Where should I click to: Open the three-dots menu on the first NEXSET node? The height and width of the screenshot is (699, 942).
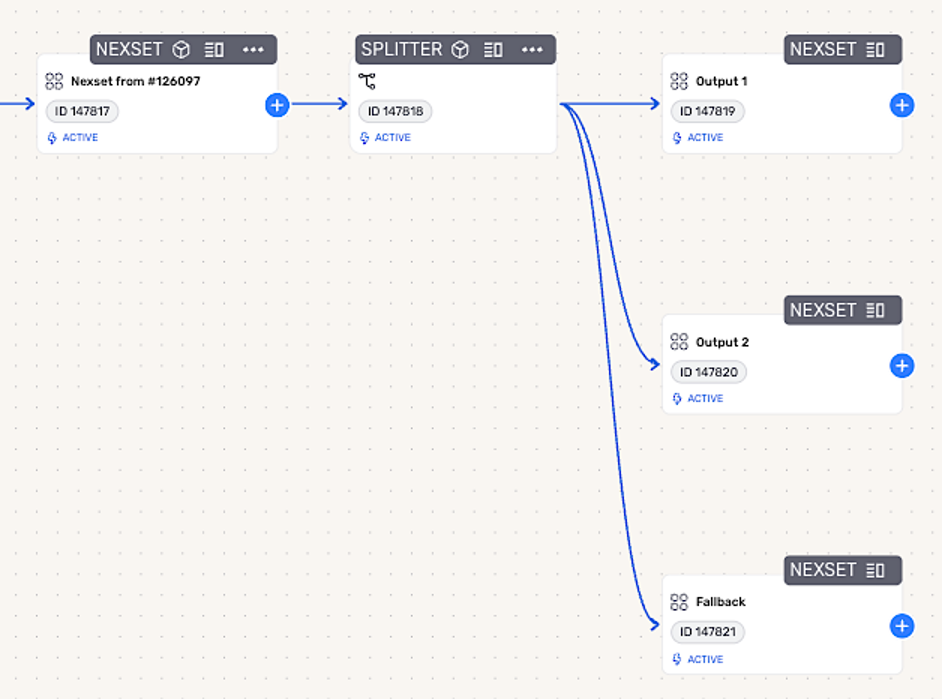tap(253, 49)
